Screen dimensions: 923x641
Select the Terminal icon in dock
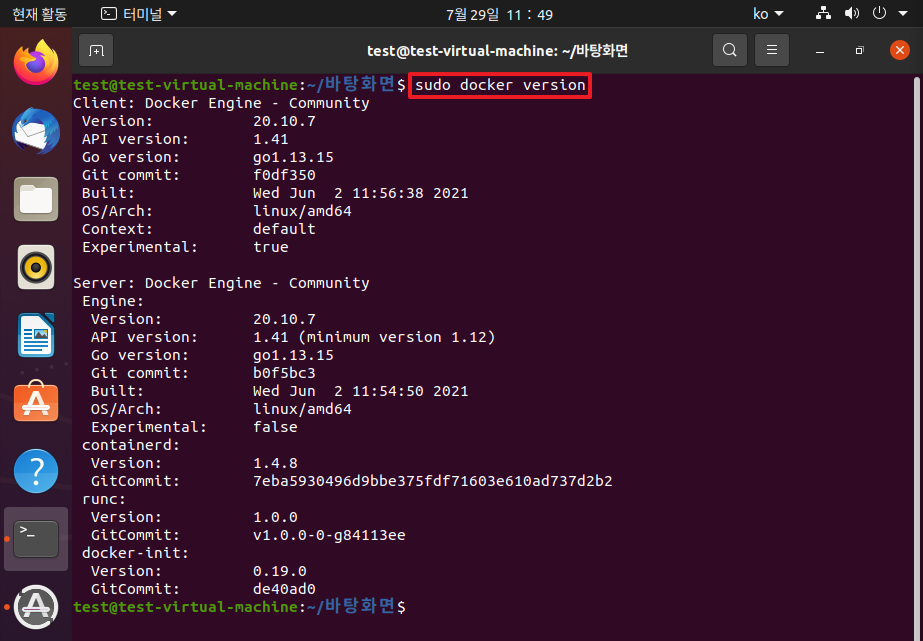coord(36,539)
